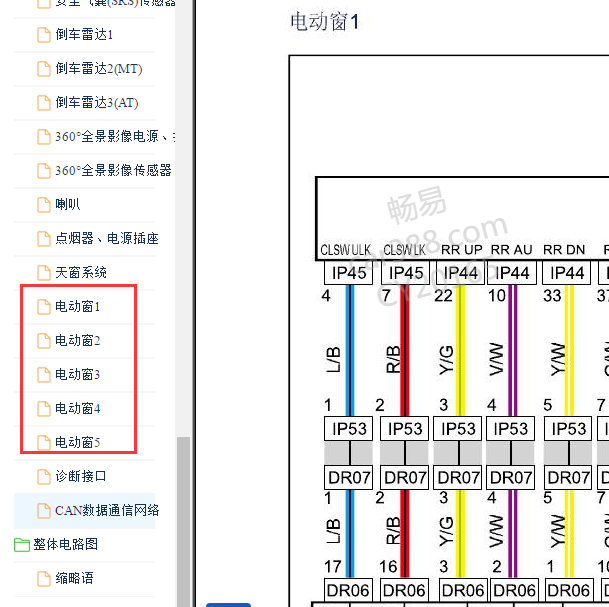Click the document icon beside 电动窗2

point(44,341)
